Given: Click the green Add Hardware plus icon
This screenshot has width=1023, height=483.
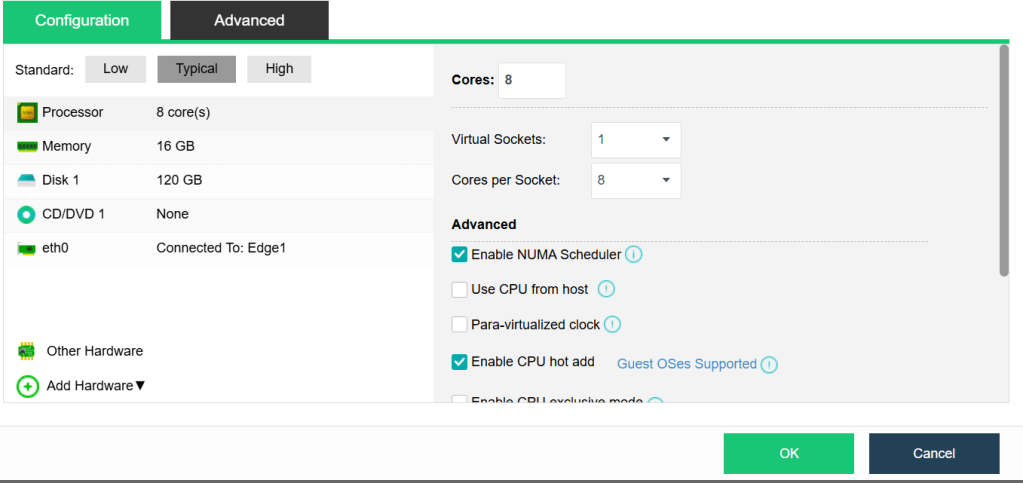Looking at the screenshot, I should (x=27, y=386).
